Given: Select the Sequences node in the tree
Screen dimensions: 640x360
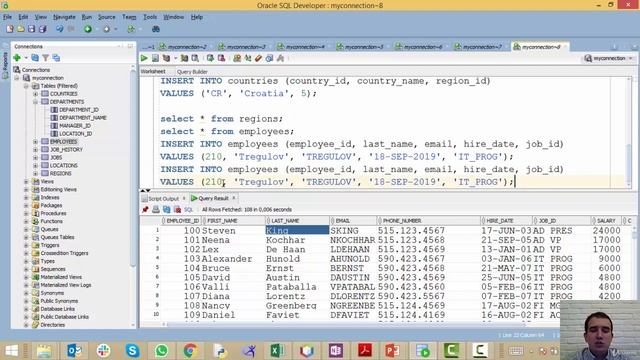Looking at the screenshot, I should [x=53, y=269].
